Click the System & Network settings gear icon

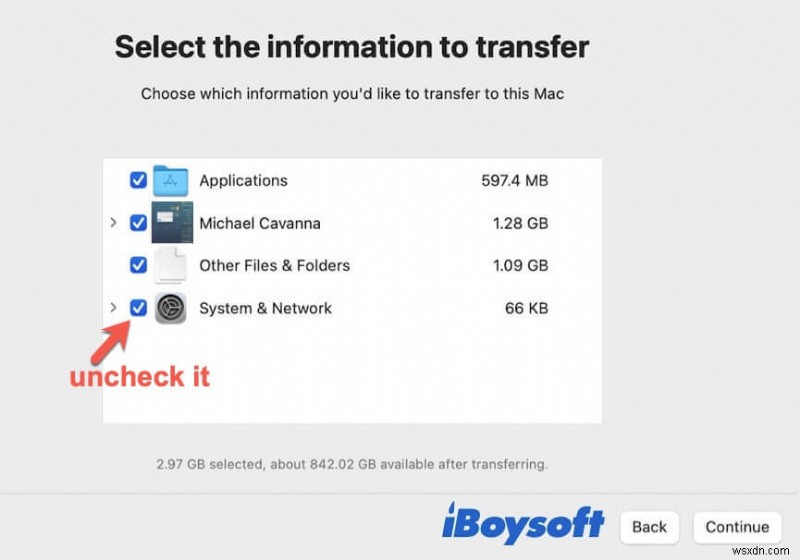click(x=171, y=308)
